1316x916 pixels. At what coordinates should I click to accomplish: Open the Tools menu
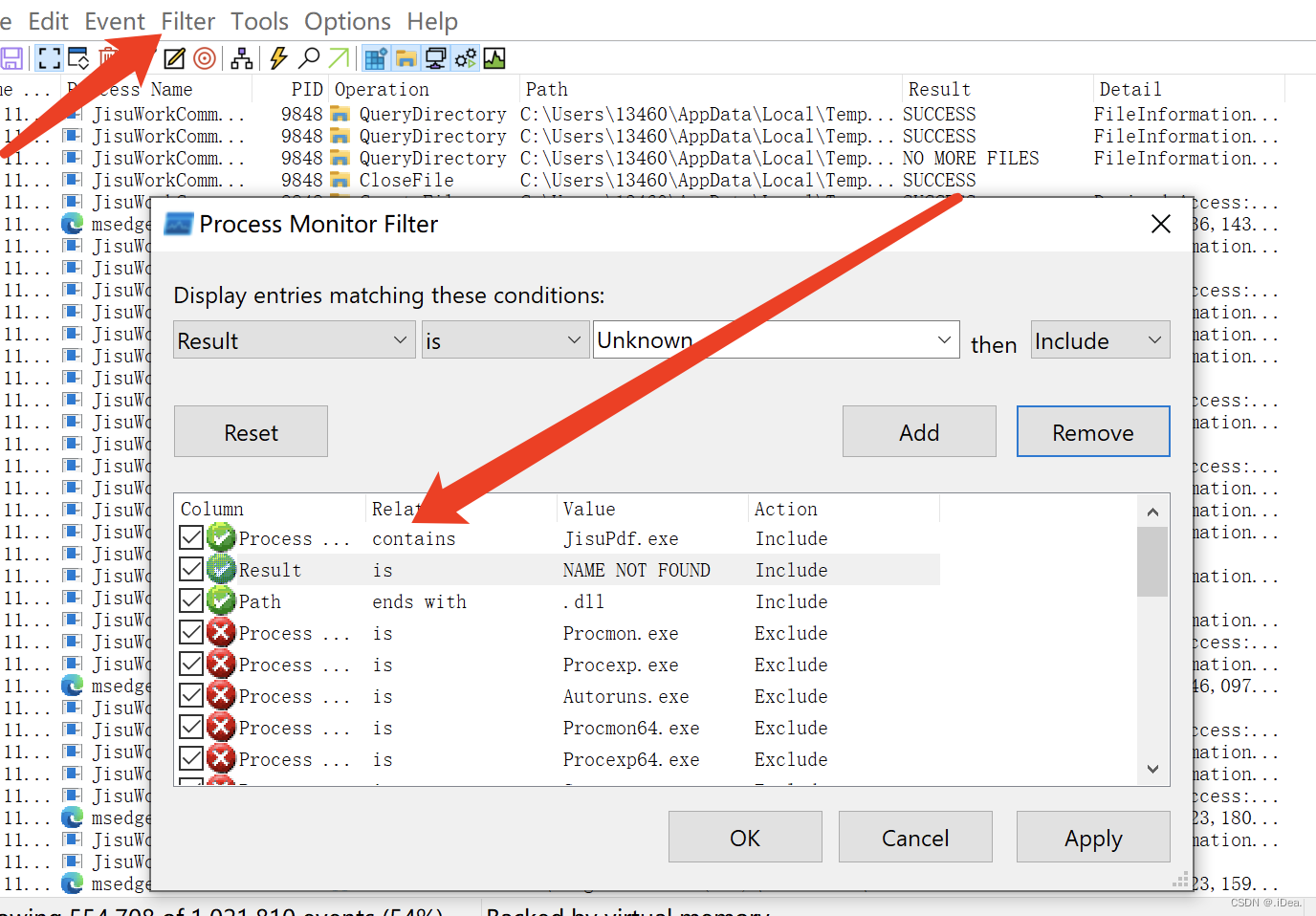pos(259,21)
